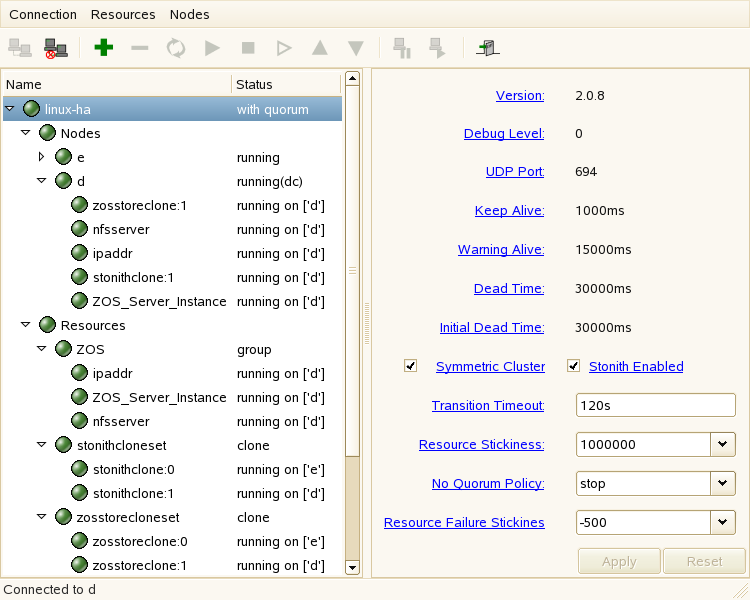Click the move resource down arrow icon
The height and width of the screenshot is (600, 750).
coord(355,47)
